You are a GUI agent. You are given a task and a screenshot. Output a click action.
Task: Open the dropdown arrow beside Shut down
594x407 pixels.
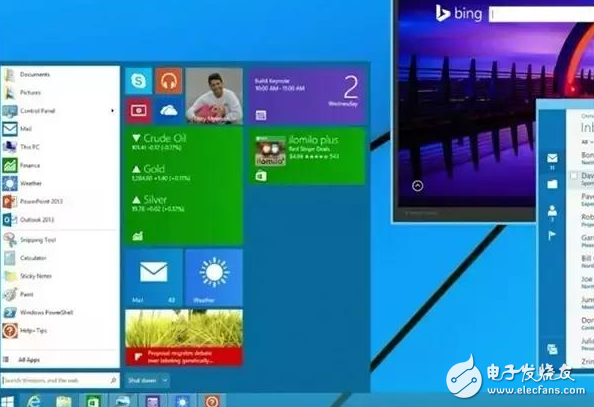[x=165, y=380]
